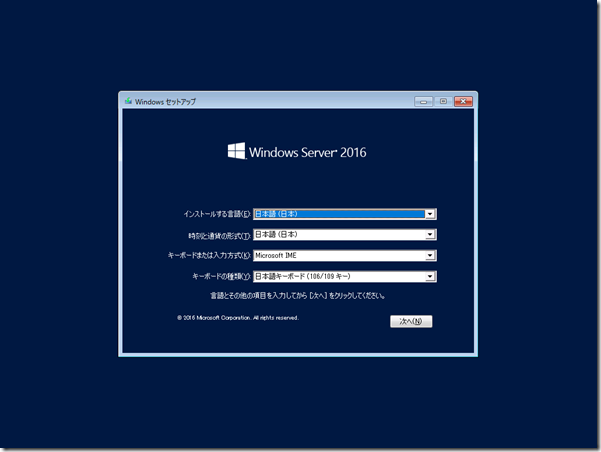
Task: Click the Windows logo beside Server 2016
Action: click(236, 152)
